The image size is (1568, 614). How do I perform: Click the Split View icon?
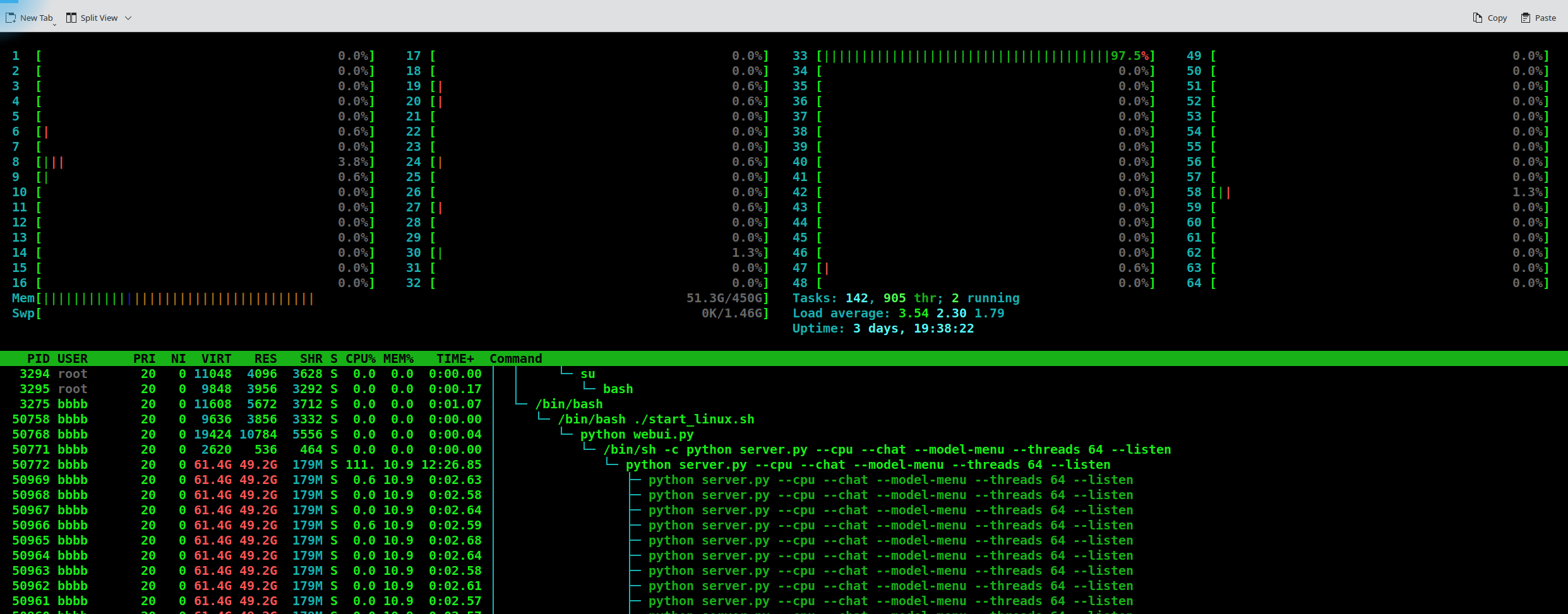click(71, 18)
